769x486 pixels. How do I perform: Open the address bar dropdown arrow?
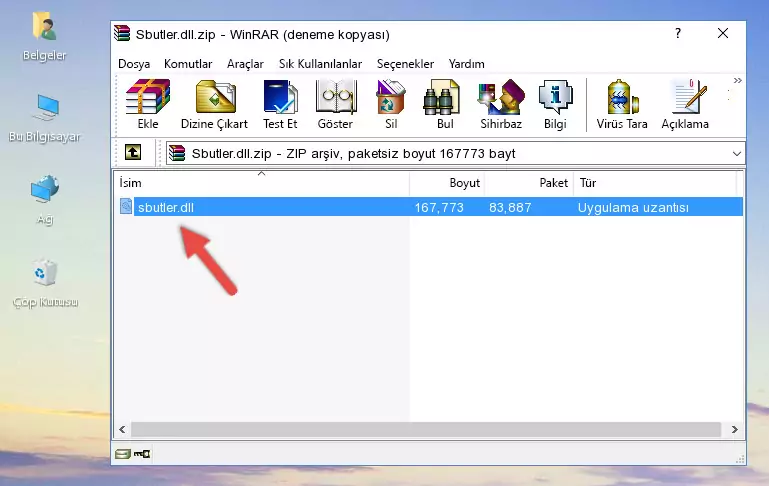point(737,153)
